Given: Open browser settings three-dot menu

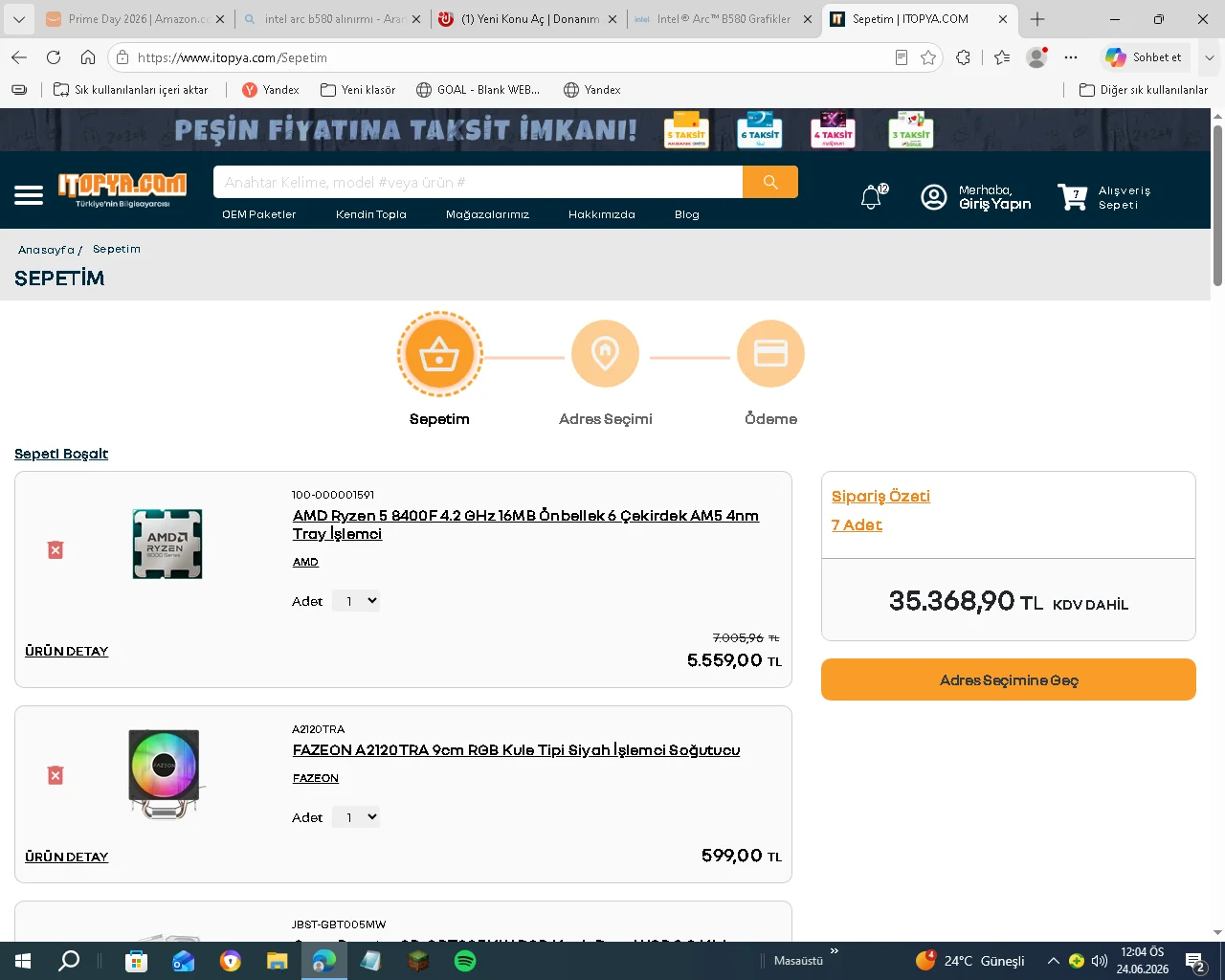Looking at the screenshot, I should (x=1071, y=57).
